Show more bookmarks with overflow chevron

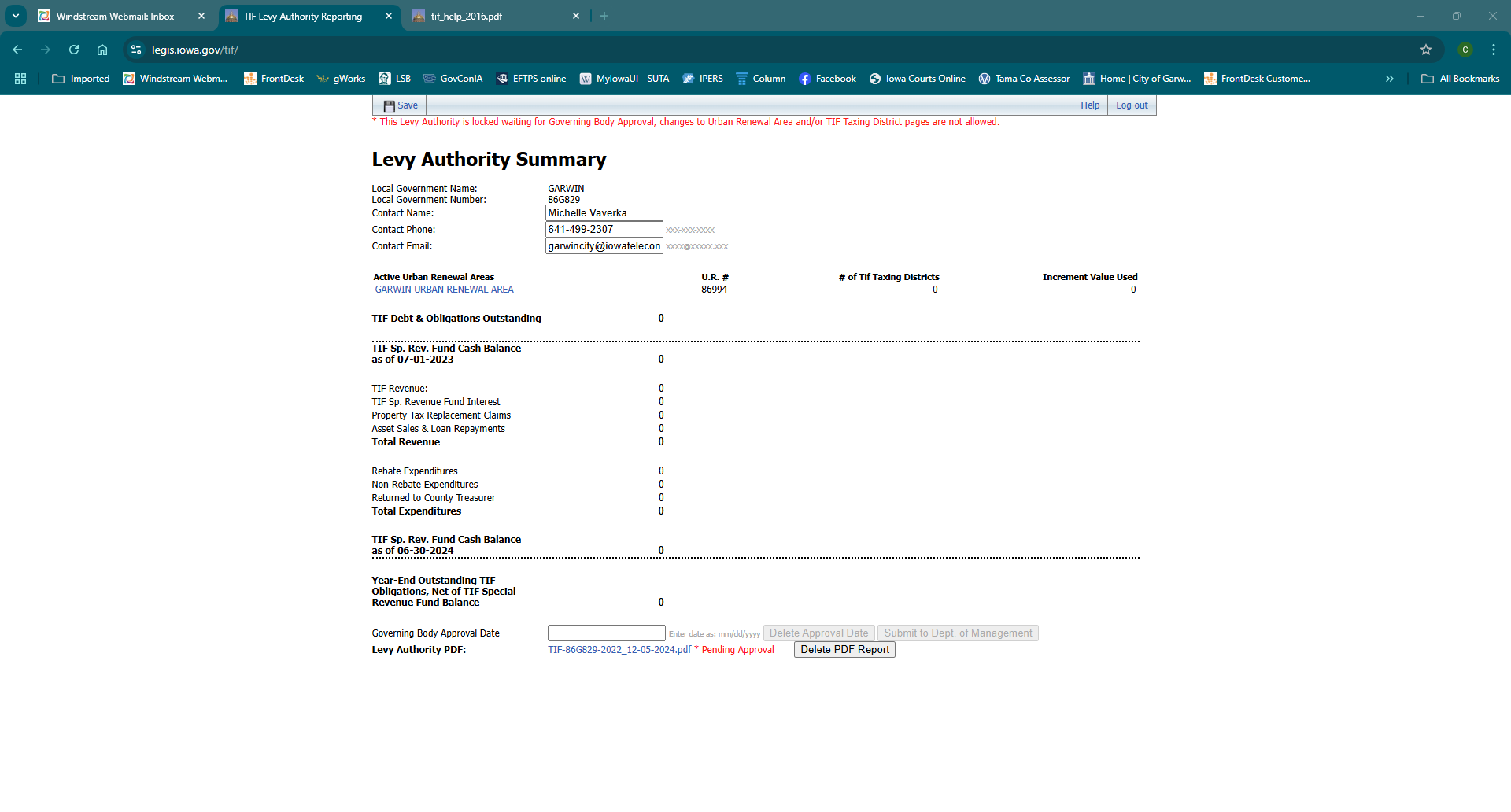(x=1389, y=79)
